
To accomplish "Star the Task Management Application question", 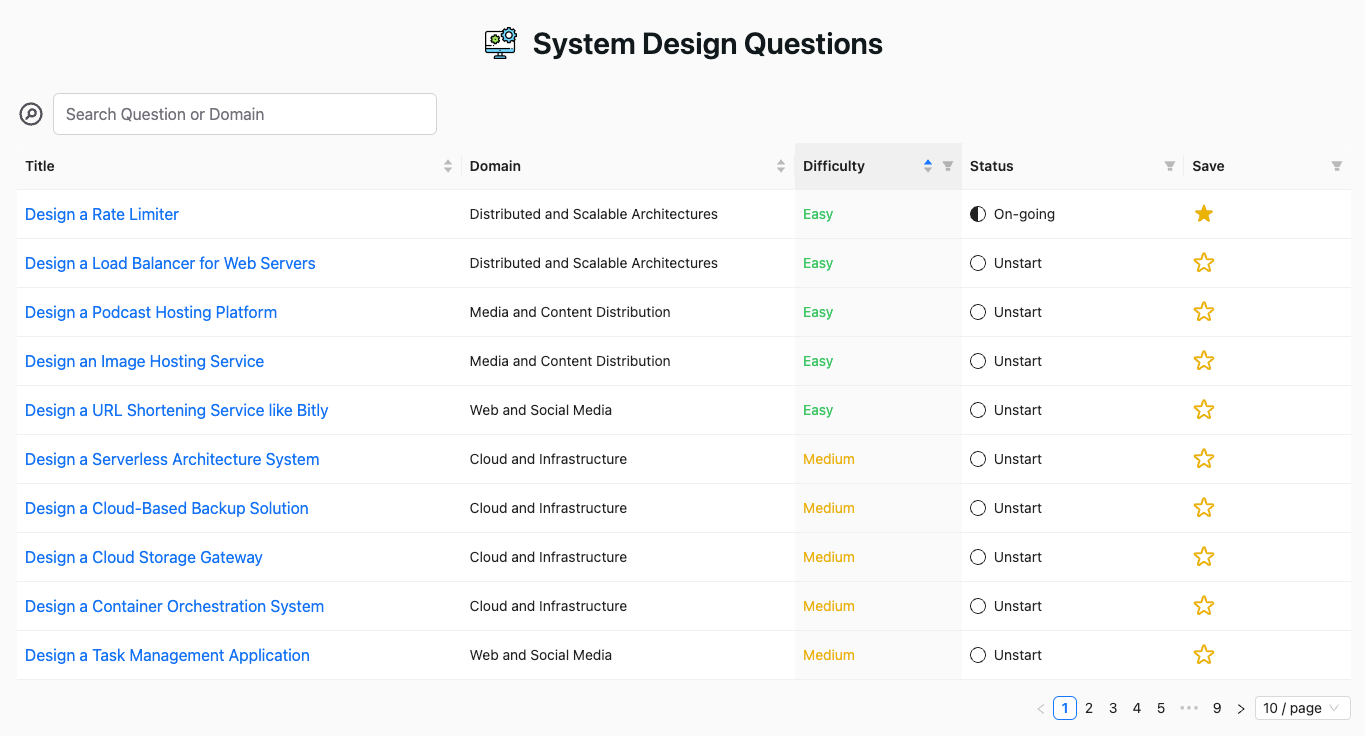I will [1204, 655].
